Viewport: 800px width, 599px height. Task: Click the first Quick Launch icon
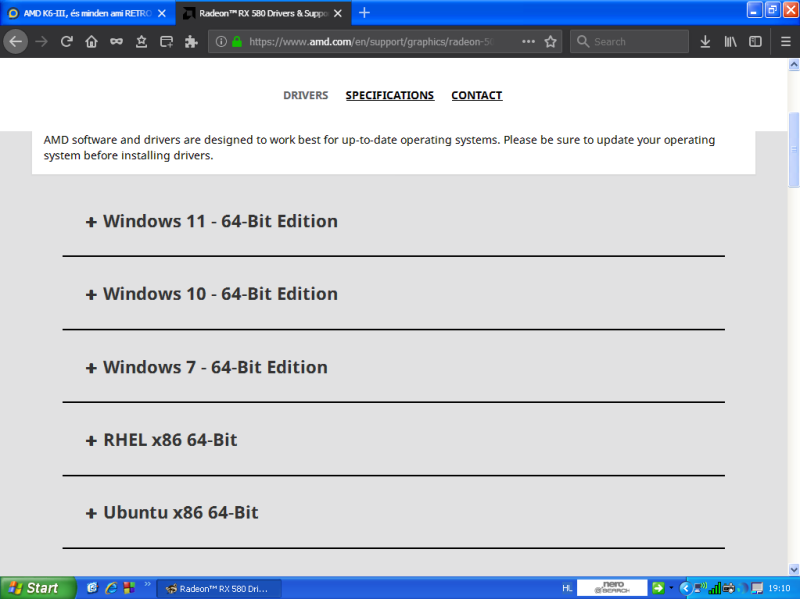tap(92, 588)
